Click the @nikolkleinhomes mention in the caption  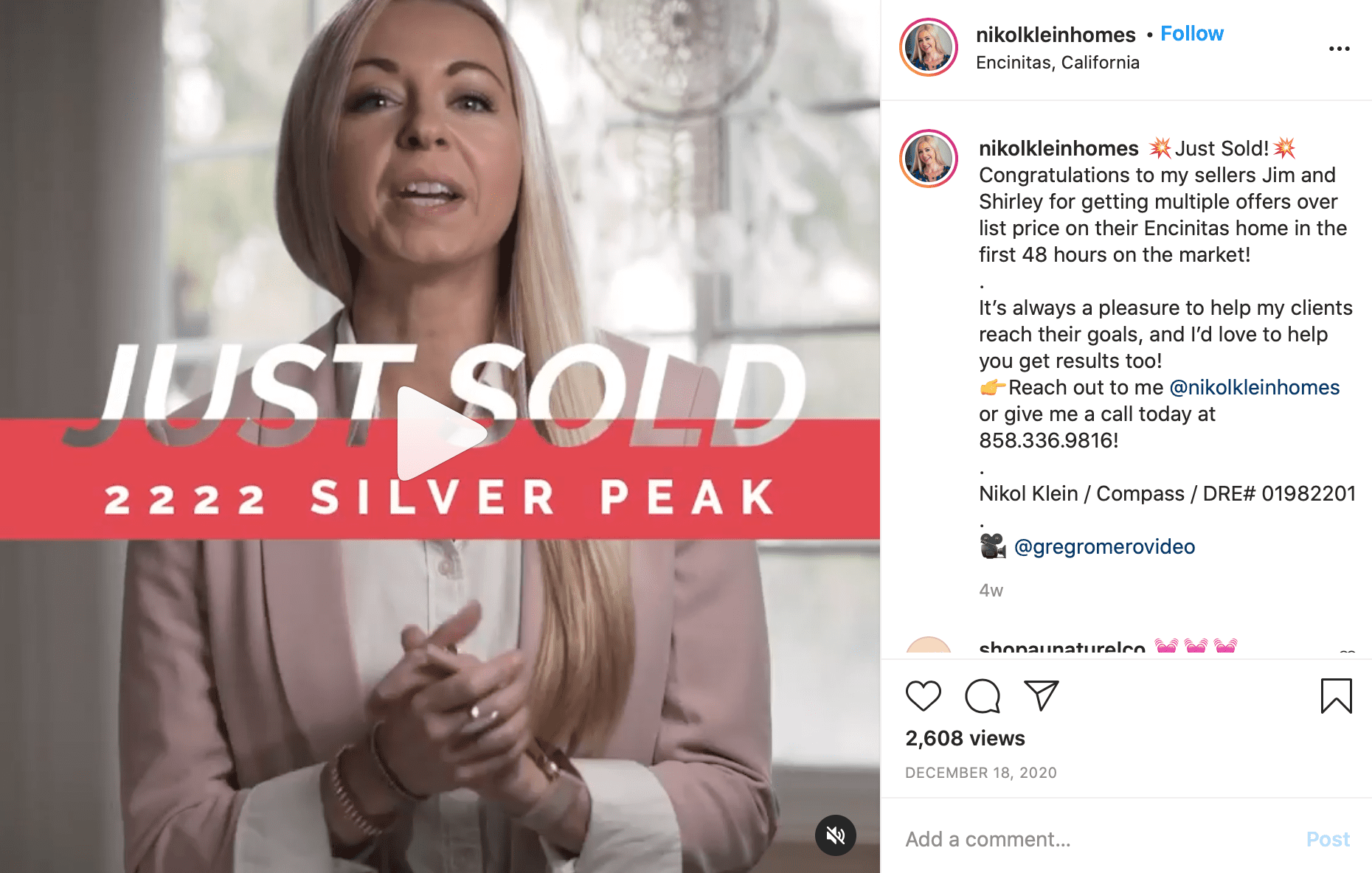(x=1255, y=388)
